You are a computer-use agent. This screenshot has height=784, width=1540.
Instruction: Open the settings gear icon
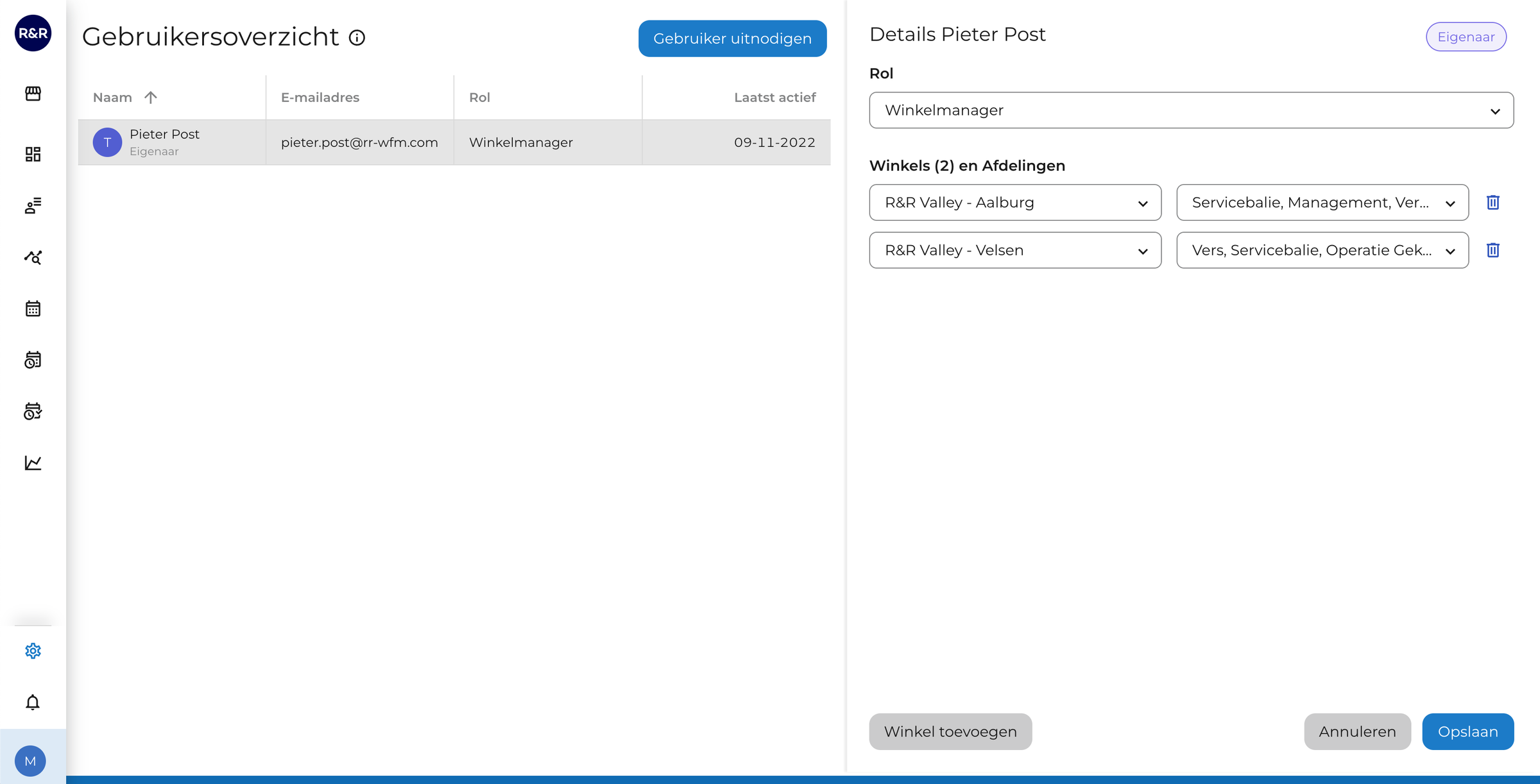(x=33, y=651)
